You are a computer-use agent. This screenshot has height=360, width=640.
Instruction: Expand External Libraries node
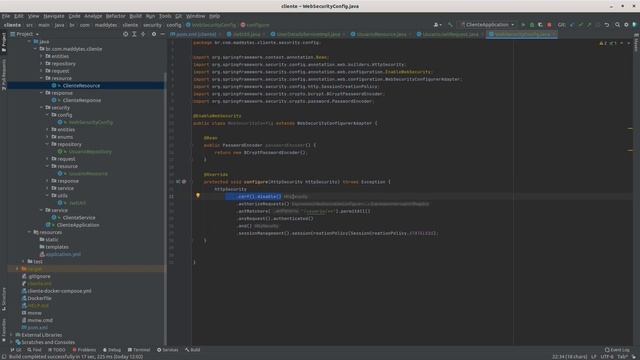click(11, 335)
